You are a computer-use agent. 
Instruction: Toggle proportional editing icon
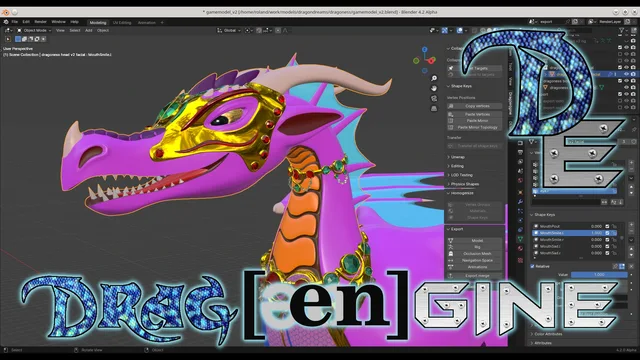[278, 30]
